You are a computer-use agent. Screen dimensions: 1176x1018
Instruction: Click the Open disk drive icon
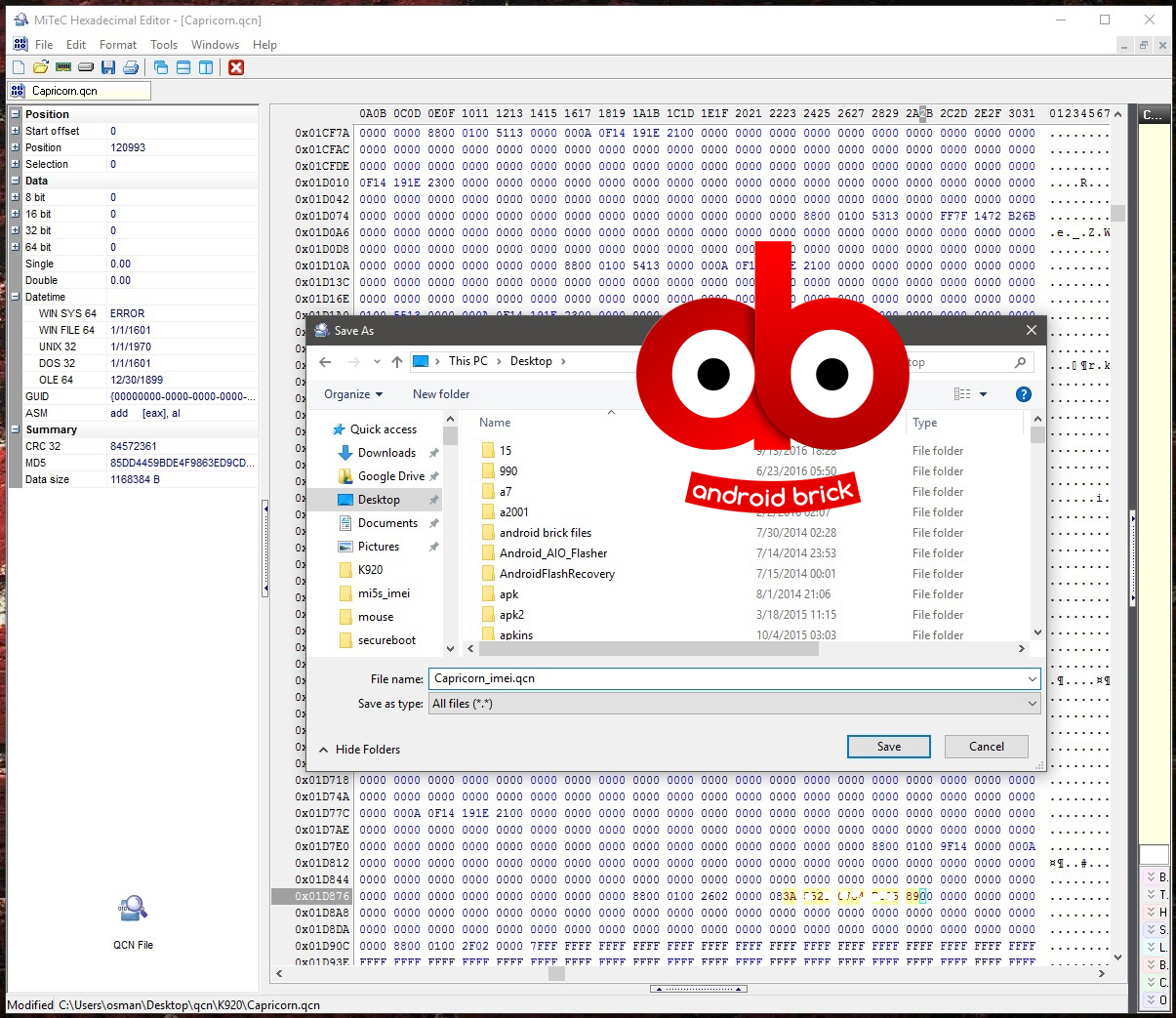point(86,67)
